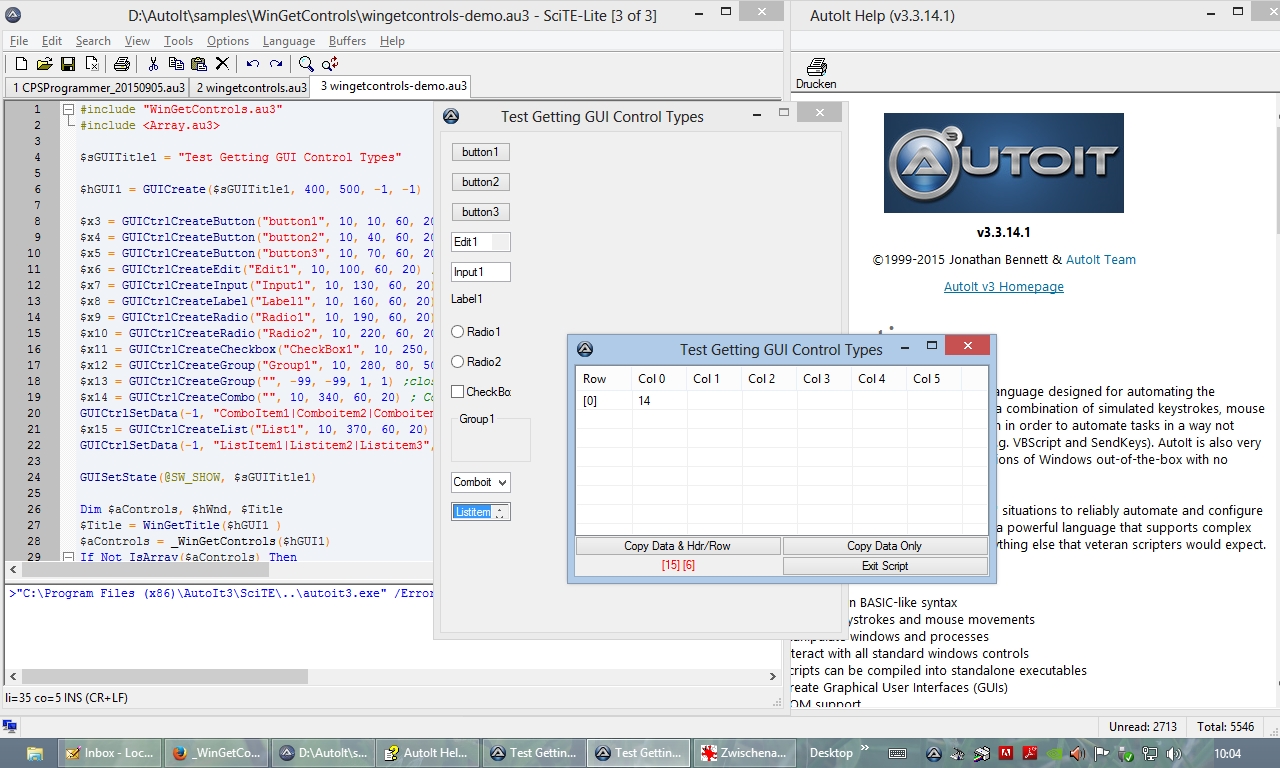Tick the CheckBox1 checkbox
This screenshot has width=1280, height=768.
tap(458, 392)
